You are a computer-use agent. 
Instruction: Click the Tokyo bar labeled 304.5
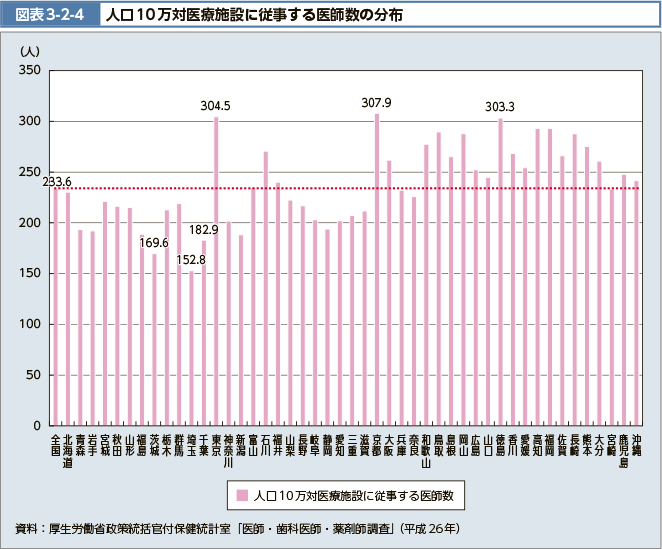pyautogui.click(x=216, y=271)
